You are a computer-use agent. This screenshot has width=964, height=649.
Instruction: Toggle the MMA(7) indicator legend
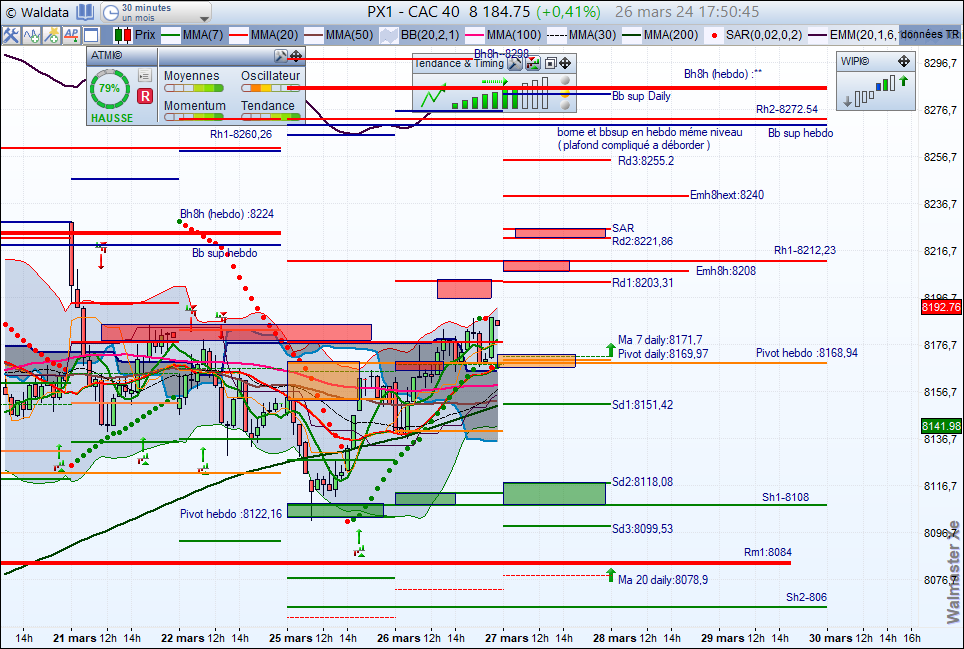pos(192,35)
